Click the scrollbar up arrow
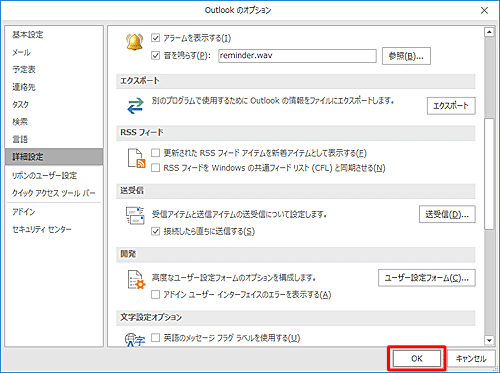The height and width of the screenshot is (373, 500). (x=489, y=32)
